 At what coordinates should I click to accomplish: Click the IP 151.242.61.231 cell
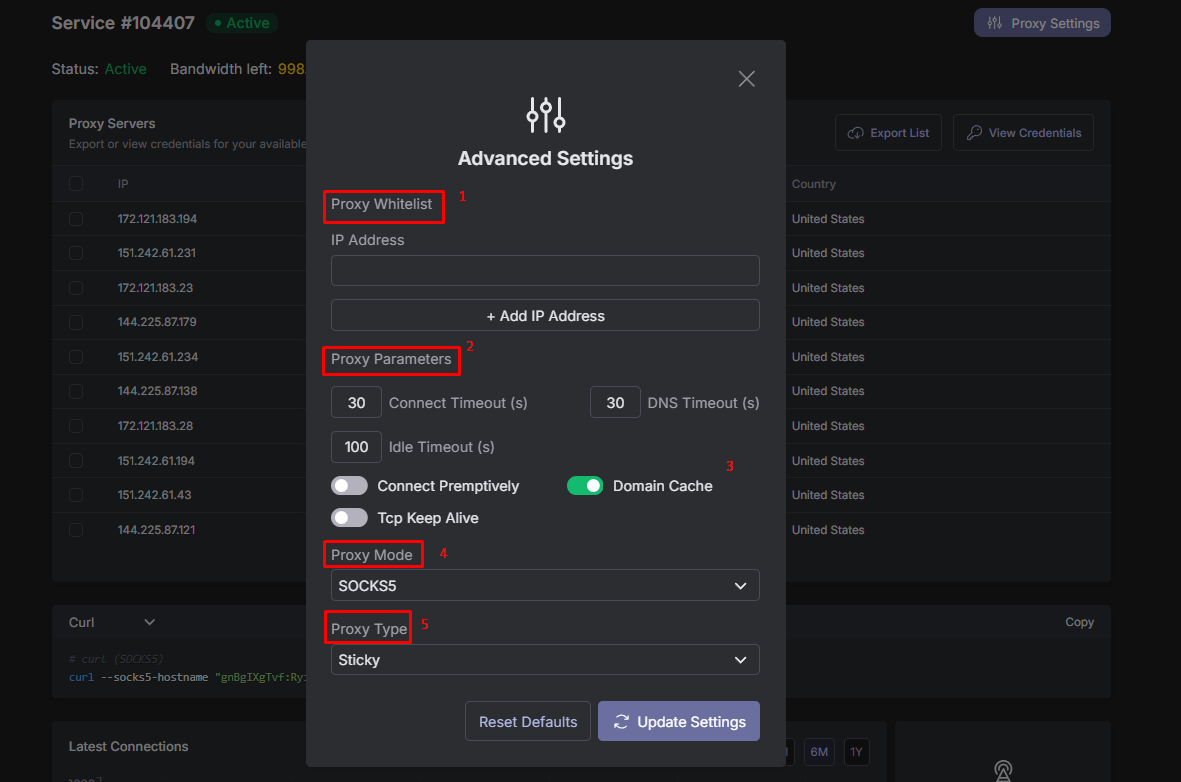click(x=157, y=253)
